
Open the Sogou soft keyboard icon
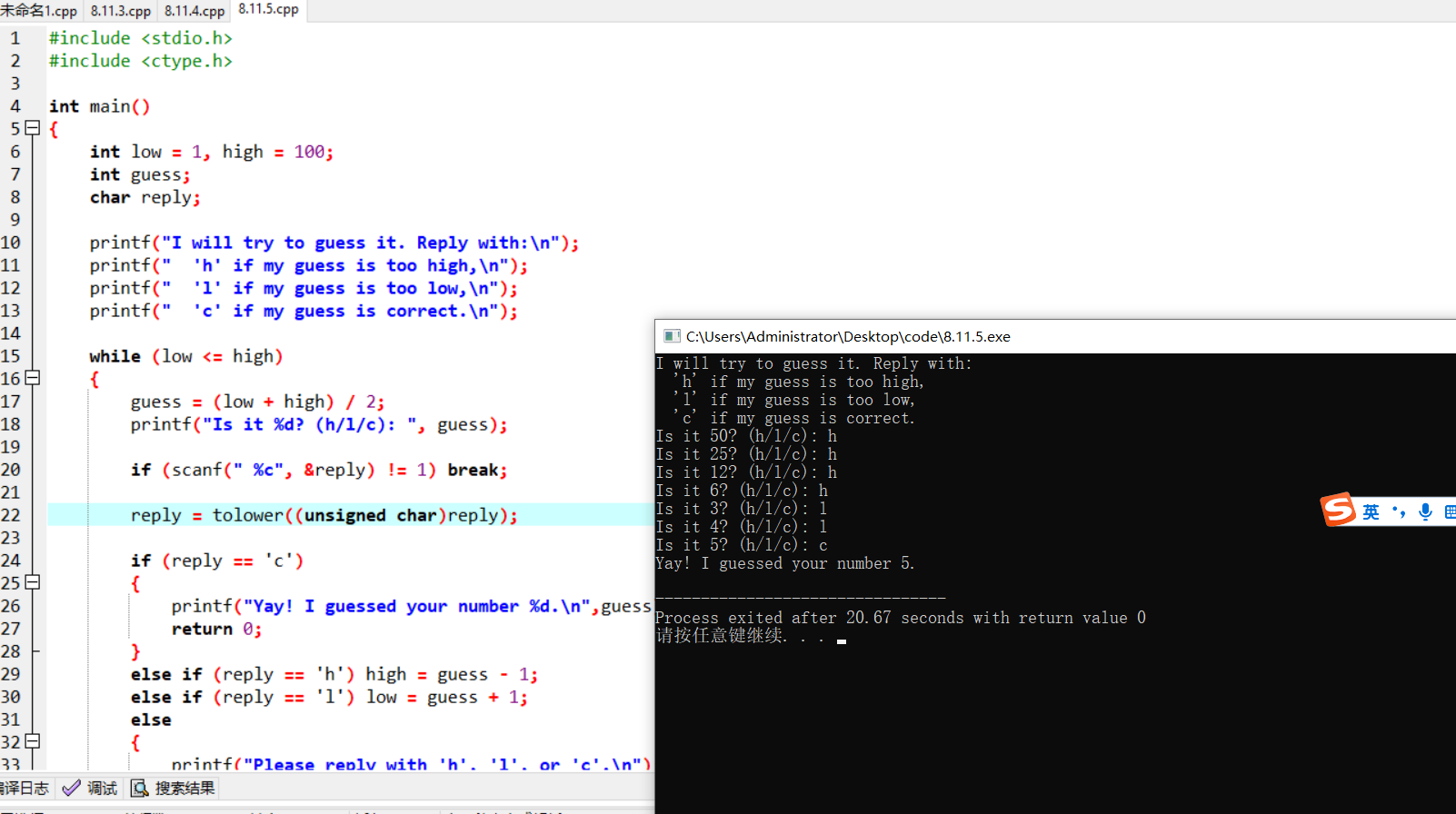pyautogui.click(x=1450, y=512)
